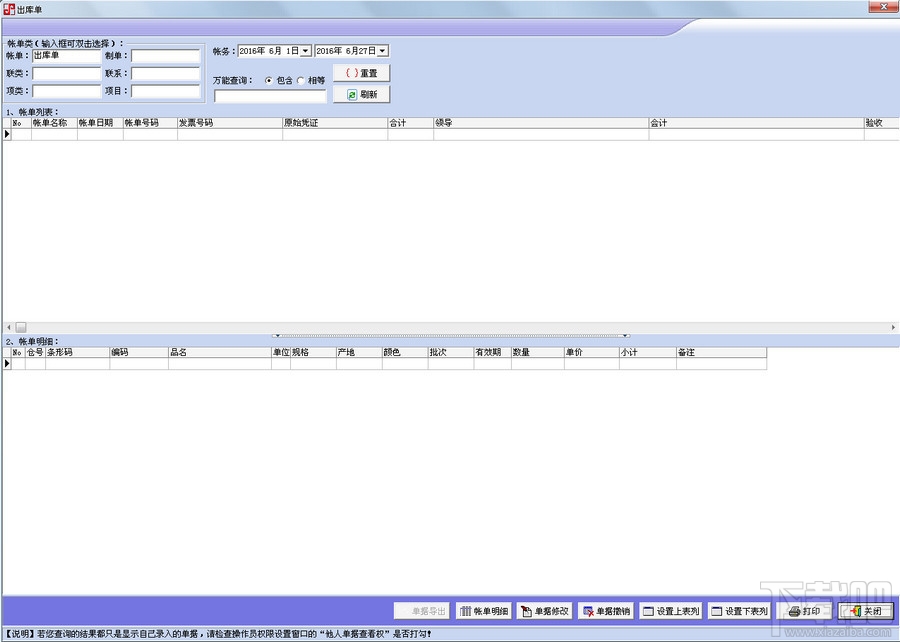
Task: Click the 领导 column header
Action: coord(541,123)
